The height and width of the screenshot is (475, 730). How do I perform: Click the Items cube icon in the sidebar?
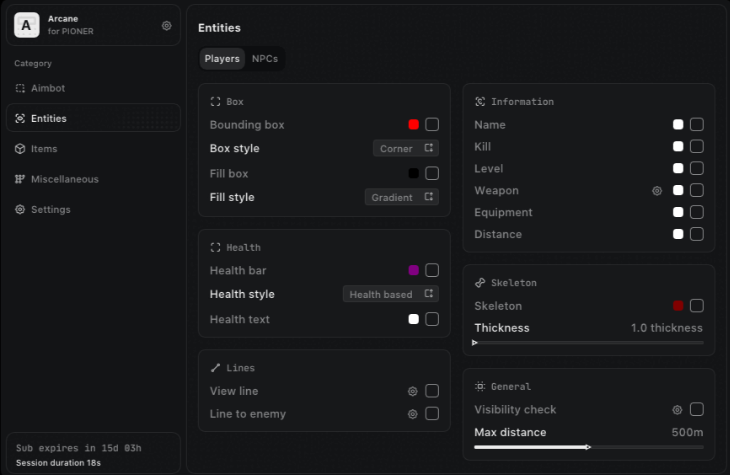(x=20, y=149)
